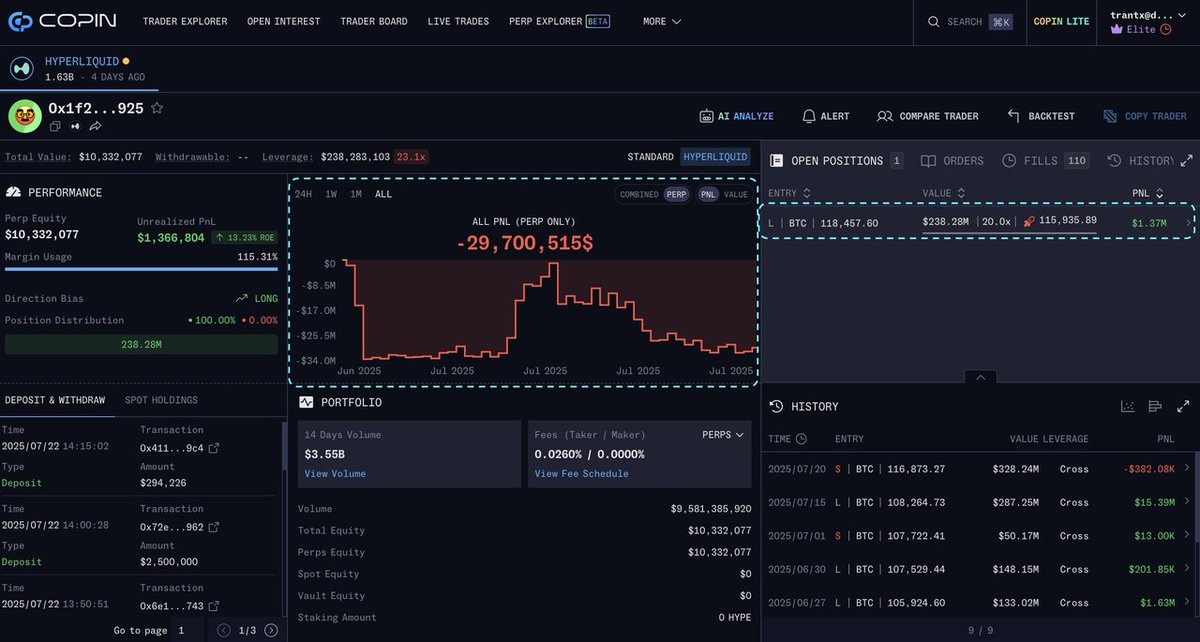This screenshot has height=642, width=1200.
Task: Expand History panel fullscreen icon
Action: 1184,406
